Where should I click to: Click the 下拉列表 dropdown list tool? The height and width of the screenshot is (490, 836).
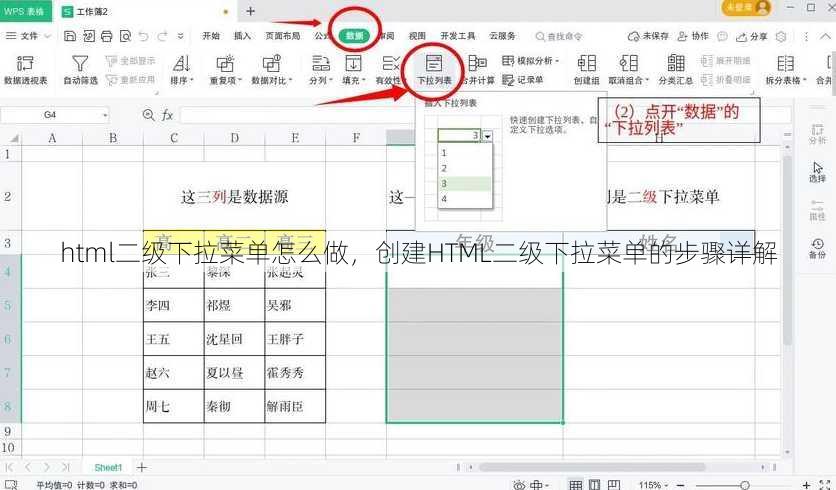434,70
